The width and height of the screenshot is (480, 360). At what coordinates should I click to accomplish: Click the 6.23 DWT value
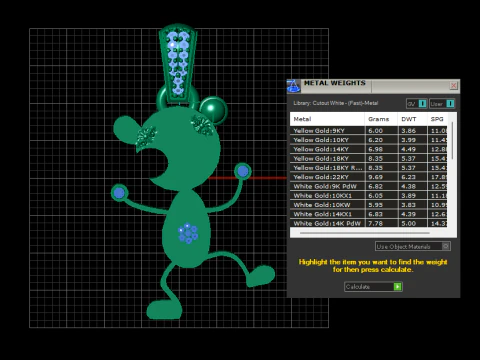pyautogui.click(x=409, y=177)
